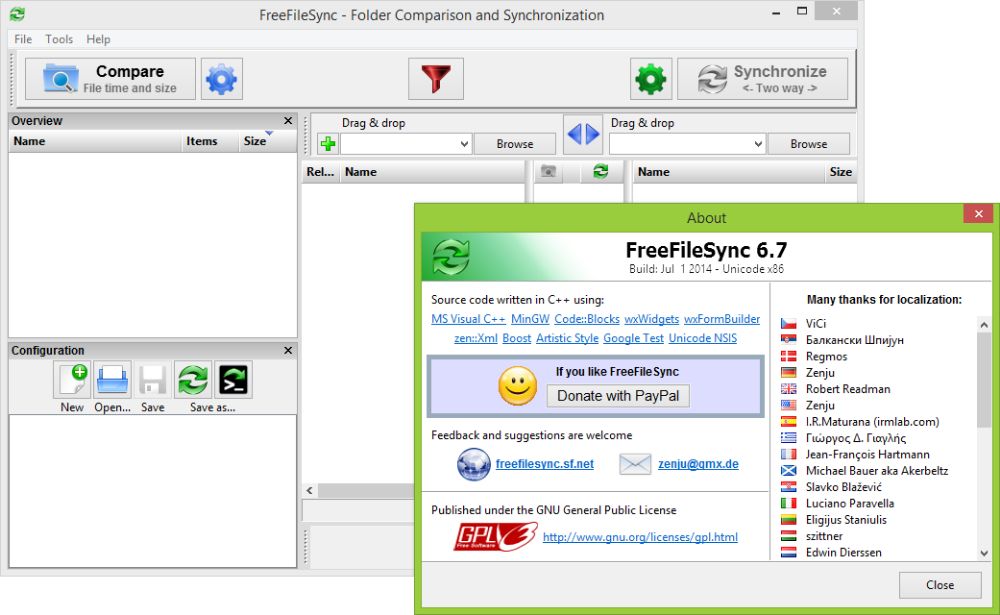
Task: Click right grid Name column header
Action: 728,172
